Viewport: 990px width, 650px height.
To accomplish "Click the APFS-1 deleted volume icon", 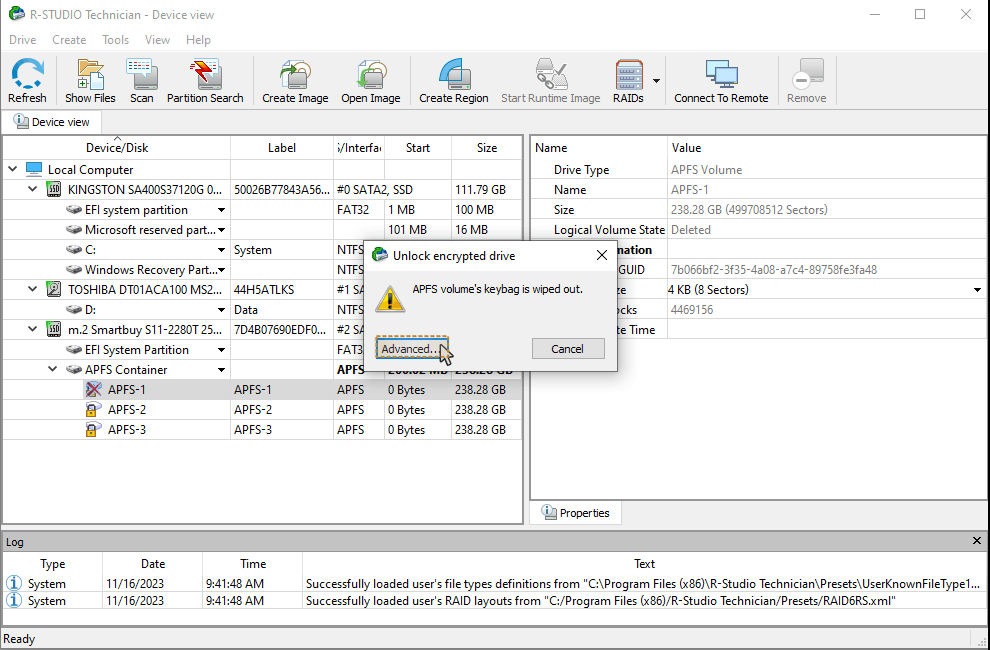I will (x=93, y=389).
